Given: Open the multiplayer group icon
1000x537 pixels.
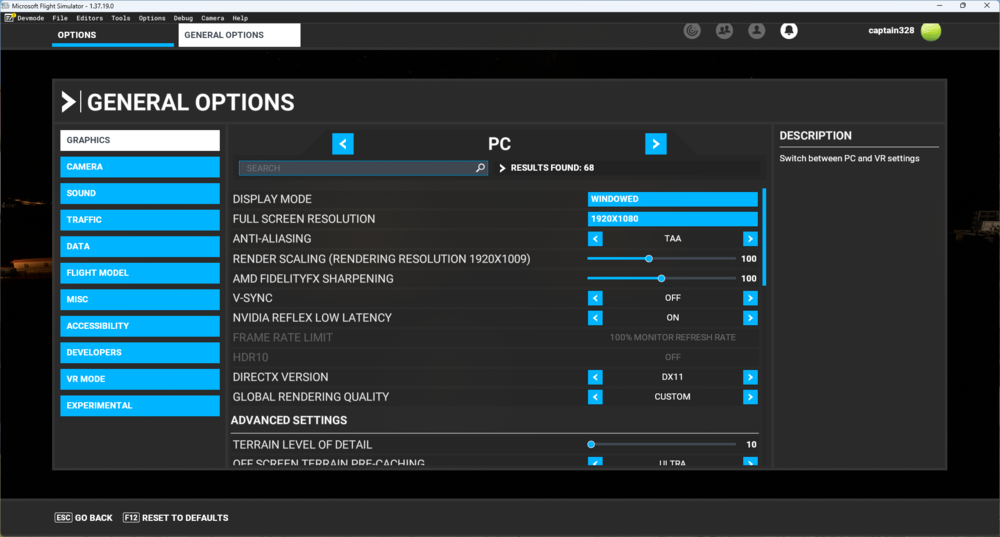Looking at the screenshot, I should point(724,31).
